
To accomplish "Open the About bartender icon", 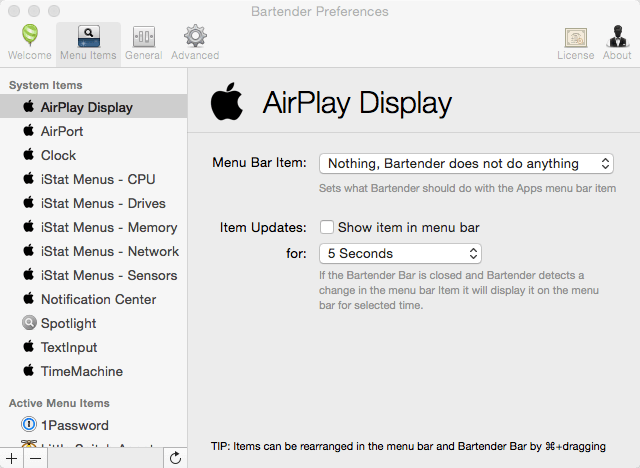I will (x=617, y=36).
